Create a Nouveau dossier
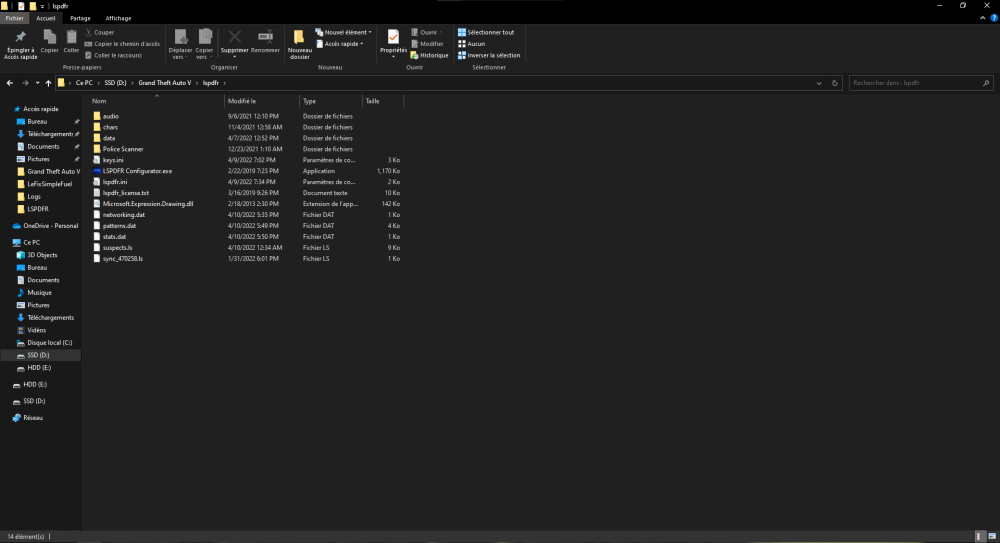This screenshot has height=543, width=1000. pos(299,45)
